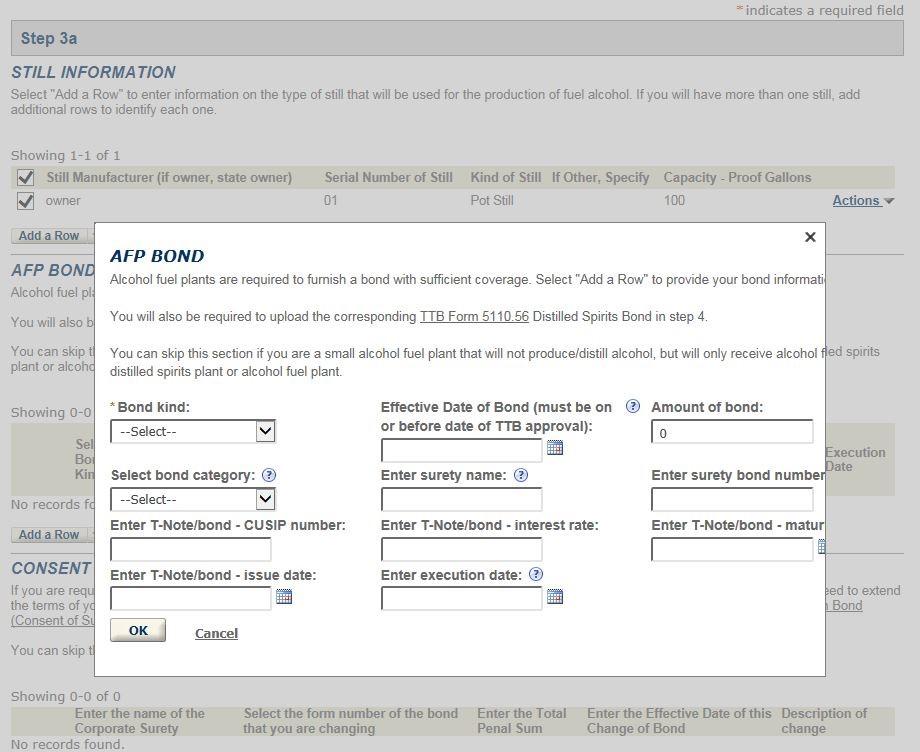
Task: Open the TTB Form 5110.56 link
Action: click(474, 317)
